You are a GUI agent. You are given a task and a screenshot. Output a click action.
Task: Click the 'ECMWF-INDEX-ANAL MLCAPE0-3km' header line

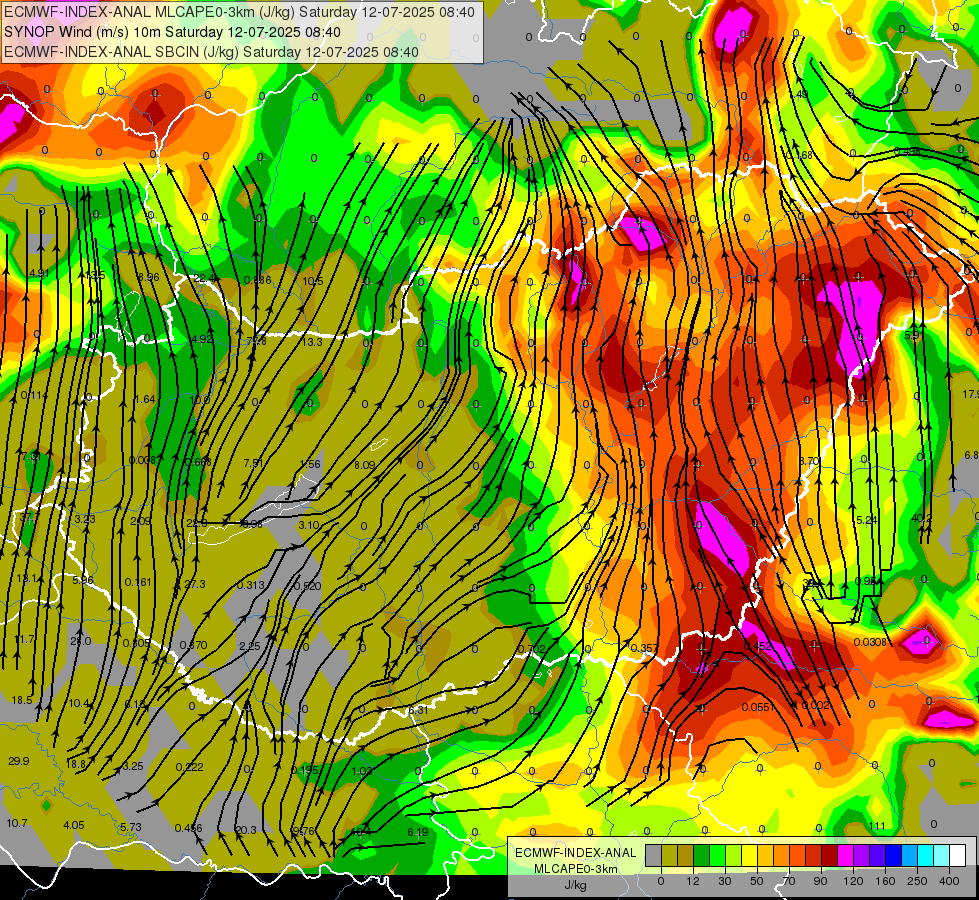[239, 12]
